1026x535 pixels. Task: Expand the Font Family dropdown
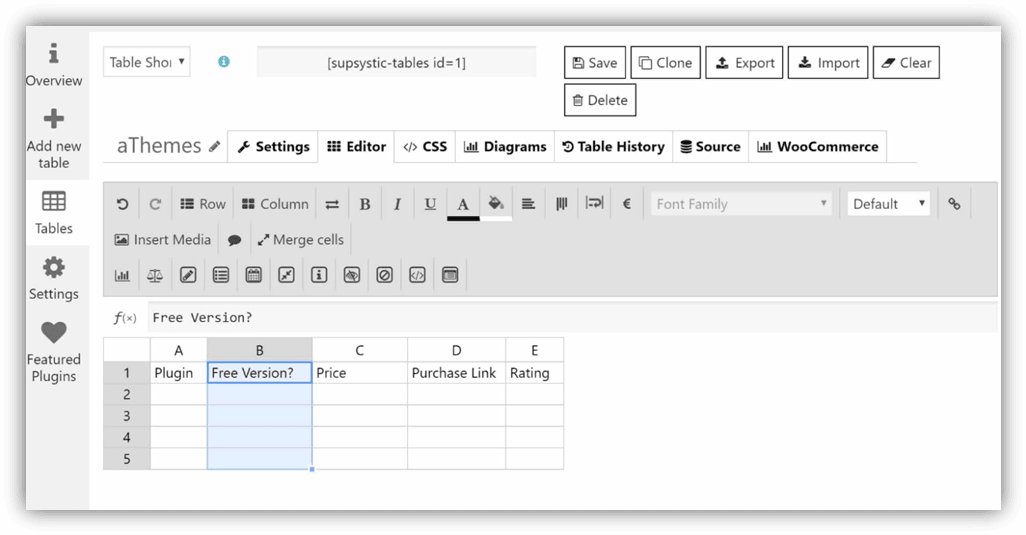(x=742, y=204)
